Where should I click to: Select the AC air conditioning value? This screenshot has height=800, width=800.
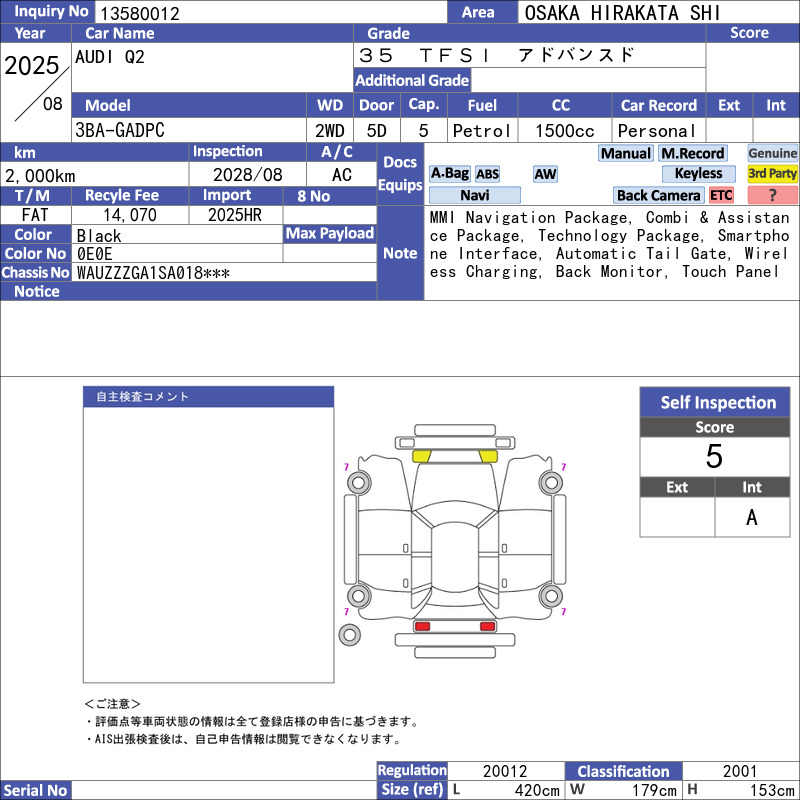tap(342, 175)
